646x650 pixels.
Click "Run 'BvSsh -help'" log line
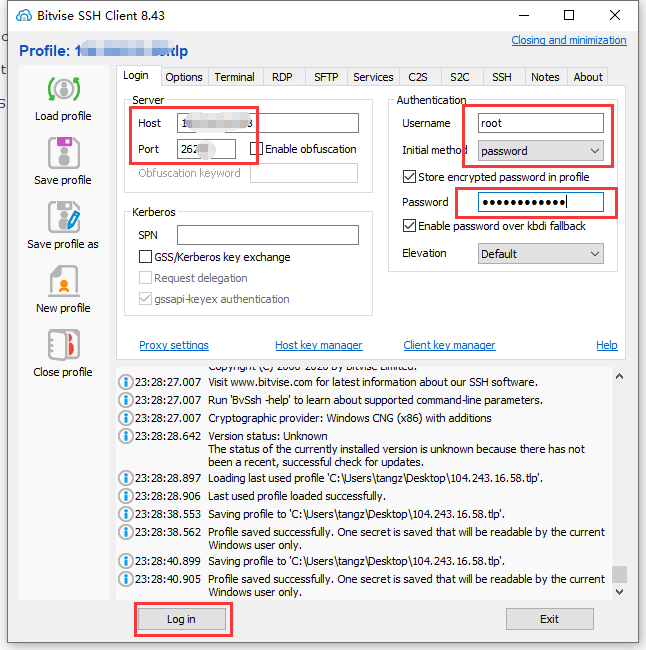tap(375, 400)
